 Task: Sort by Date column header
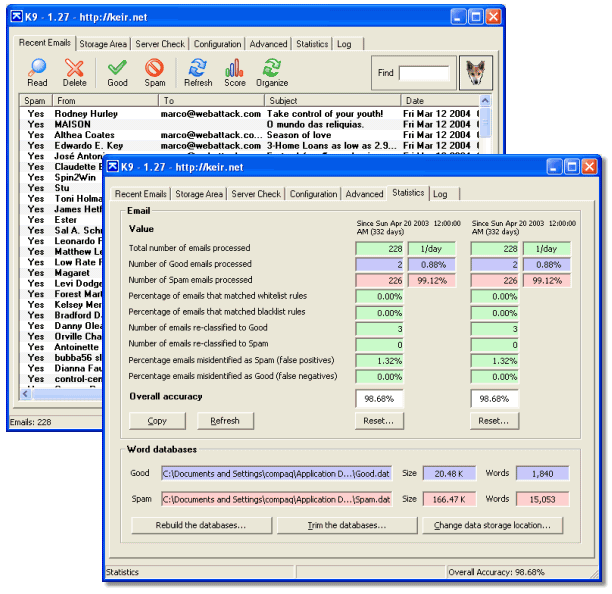(x=440, y=101)
